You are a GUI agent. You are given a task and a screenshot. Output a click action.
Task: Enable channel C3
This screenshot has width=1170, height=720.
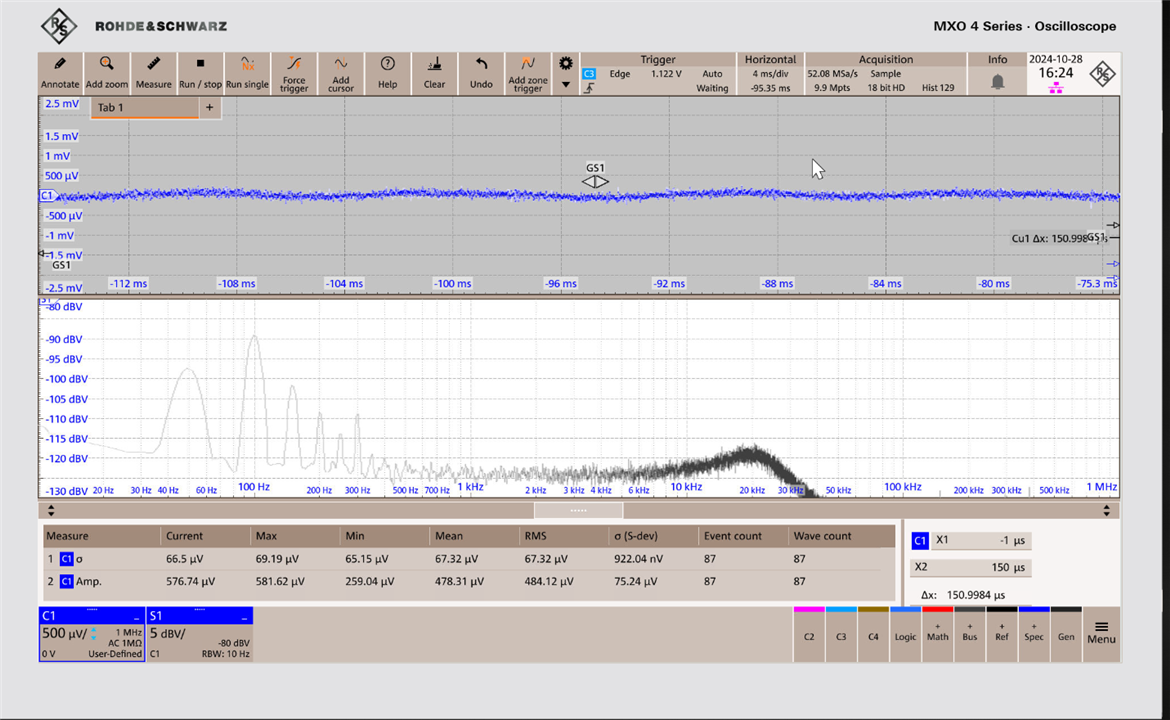(841, 634)
